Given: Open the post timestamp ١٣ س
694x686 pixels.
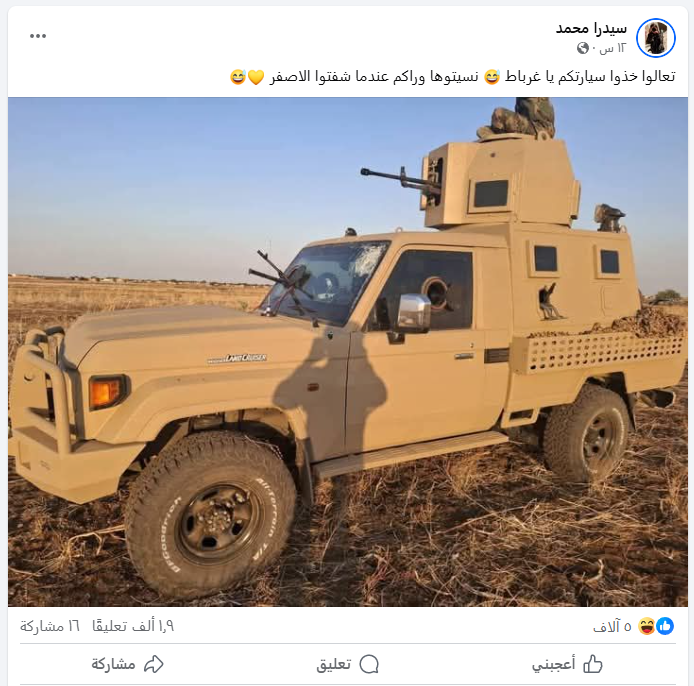Looking at the screenshot, I should point(613,48).
